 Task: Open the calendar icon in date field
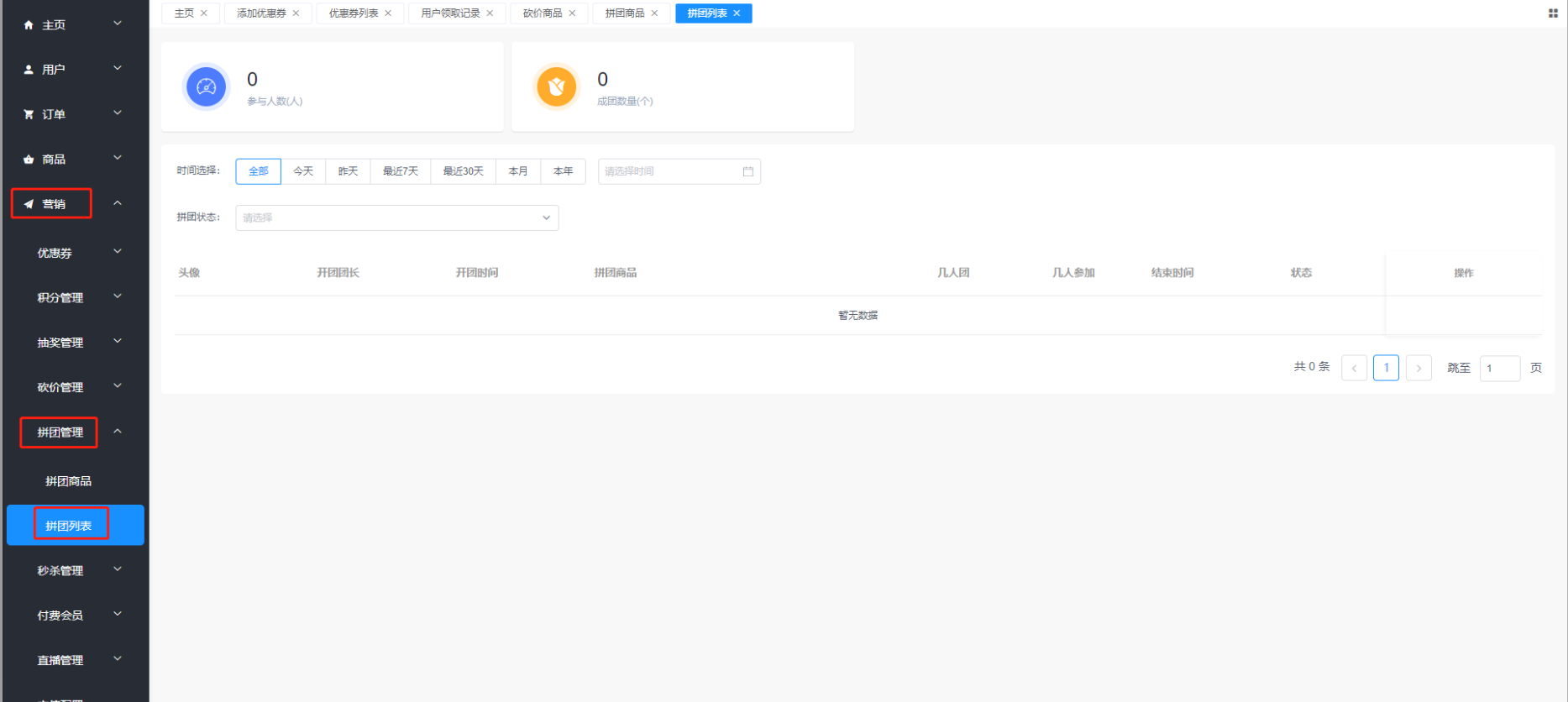tap(747, 171)
